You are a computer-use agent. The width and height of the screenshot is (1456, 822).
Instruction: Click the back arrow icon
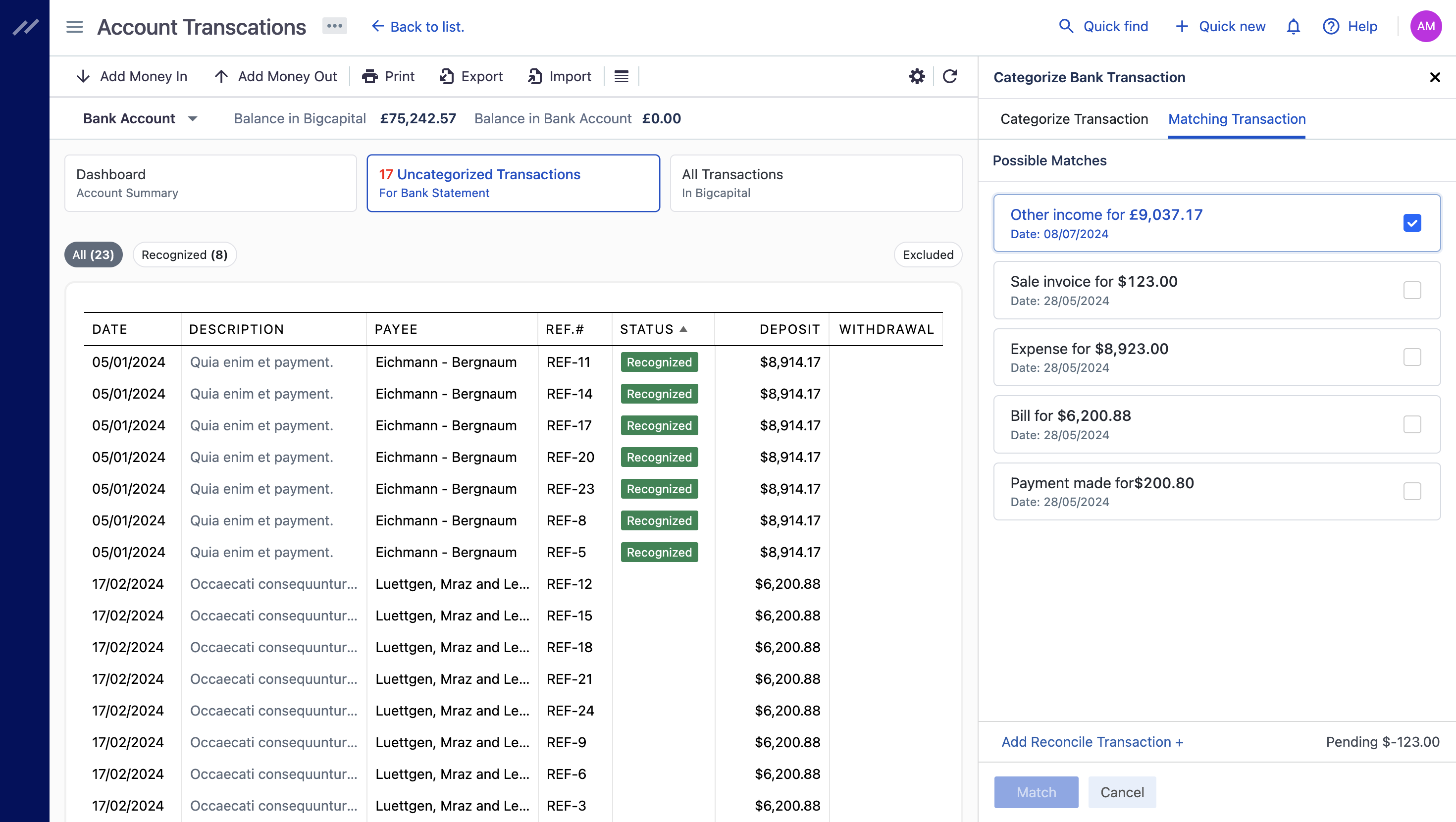point(377,26)
